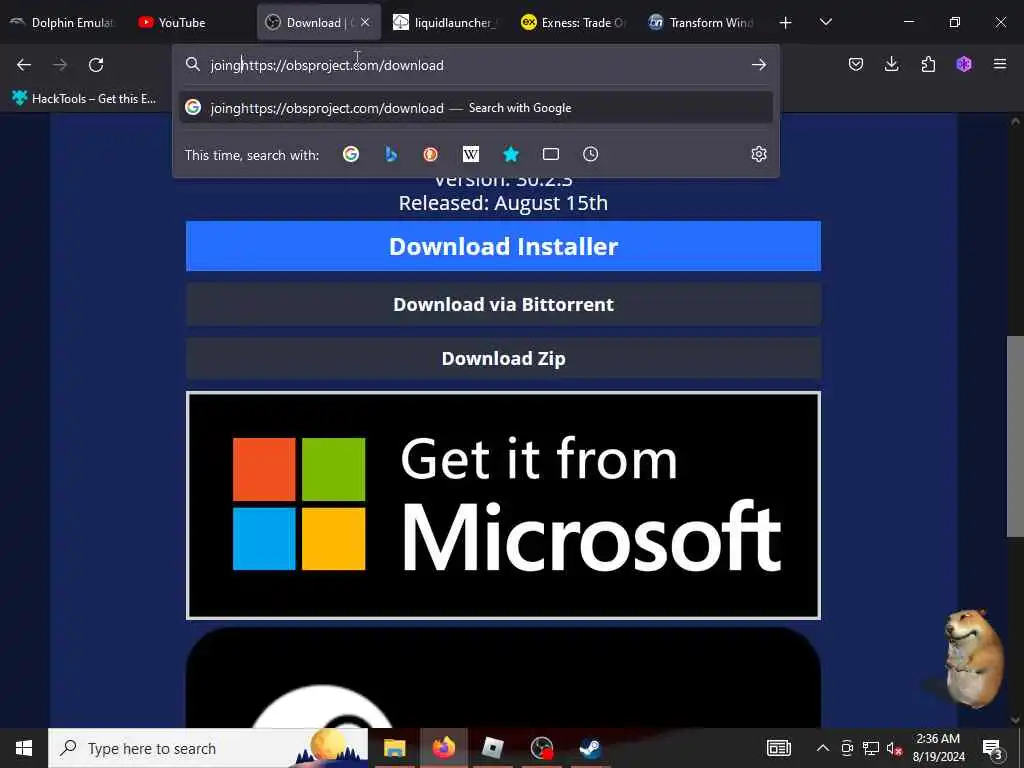Open a new tab with plus button

(x=786, y=23)
